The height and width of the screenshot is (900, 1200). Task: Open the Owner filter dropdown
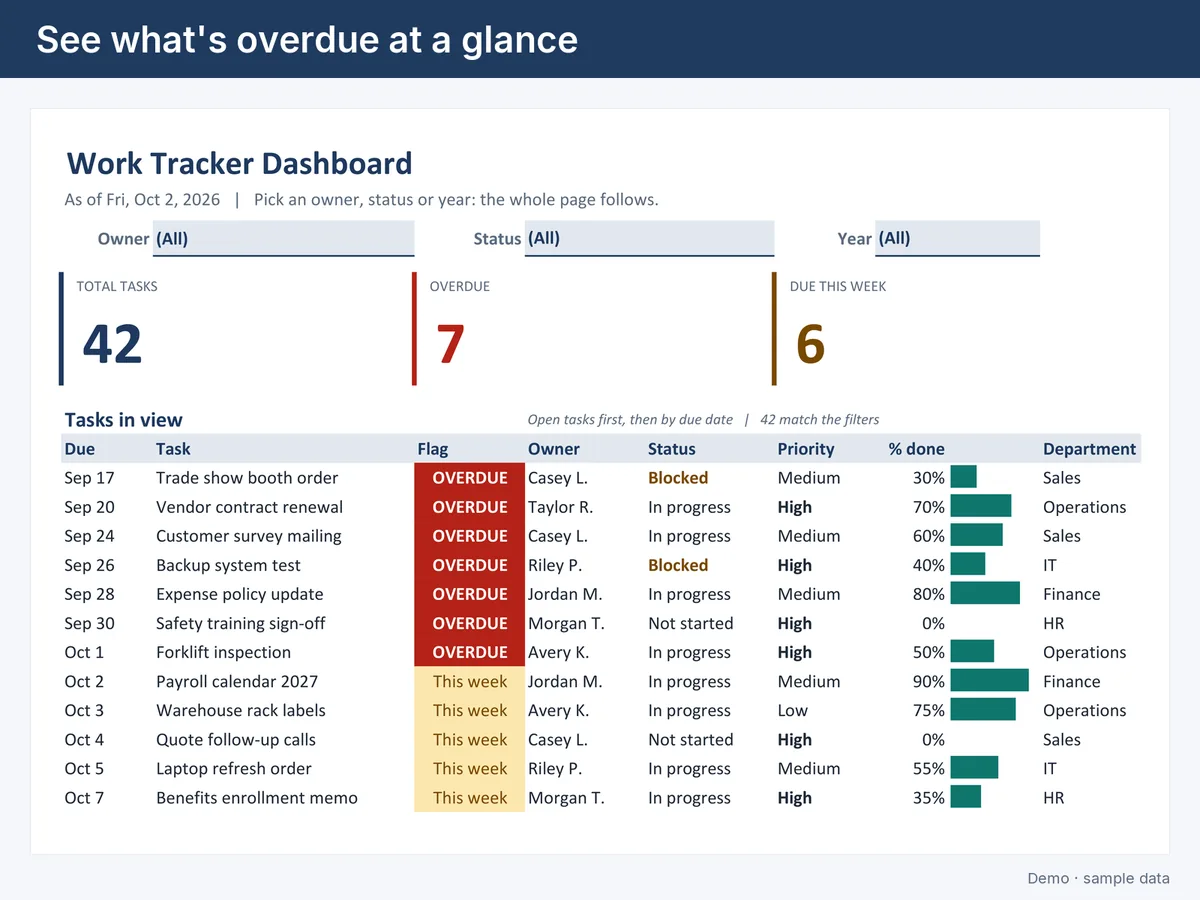coord(284,239)
